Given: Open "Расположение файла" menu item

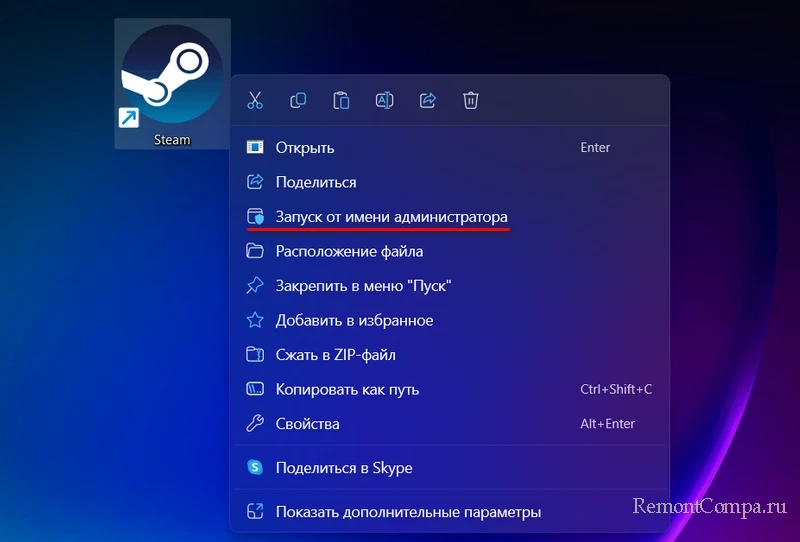Looking at the screenshot, I should pyautogui.click(x=349, y=251).
